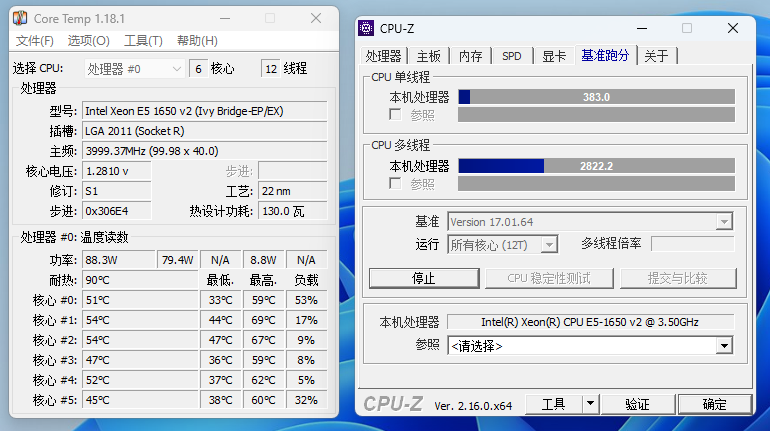
Task: Click the thread count field showing 12
Action: 271,69
